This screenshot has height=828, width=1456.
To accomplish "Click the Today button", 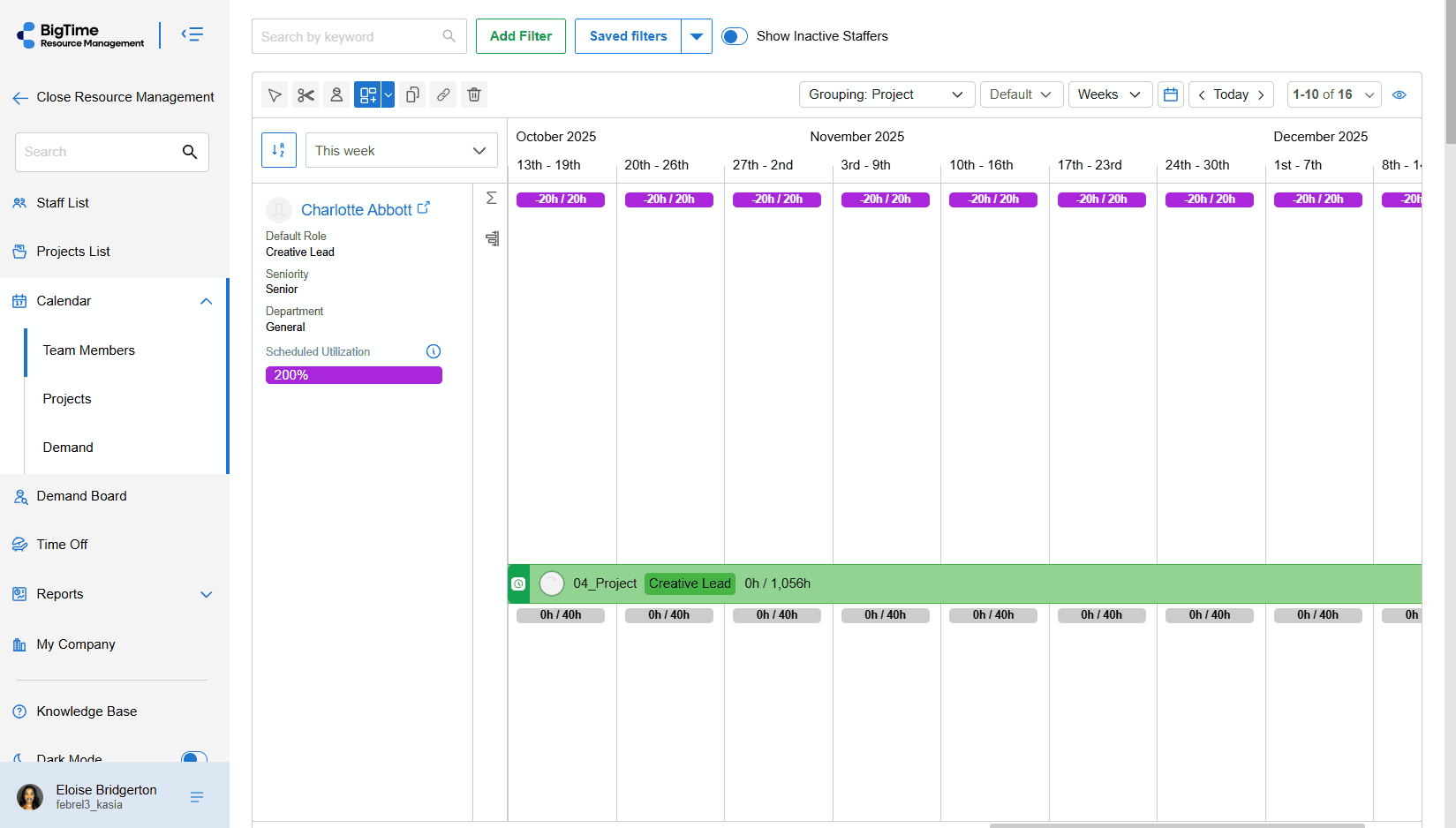I will [1231, 94].
